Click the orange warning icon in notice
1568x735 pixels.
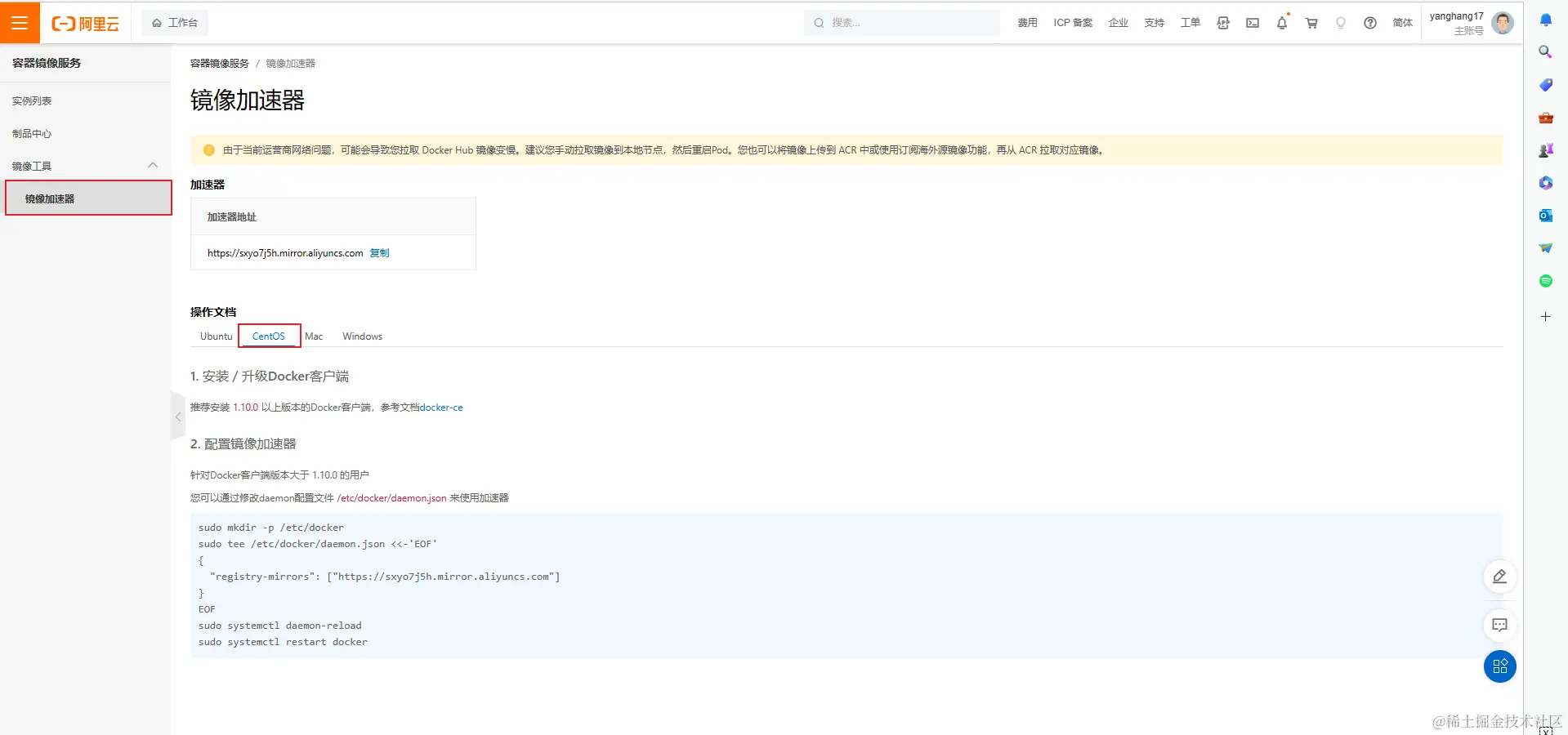click(208, 150)
